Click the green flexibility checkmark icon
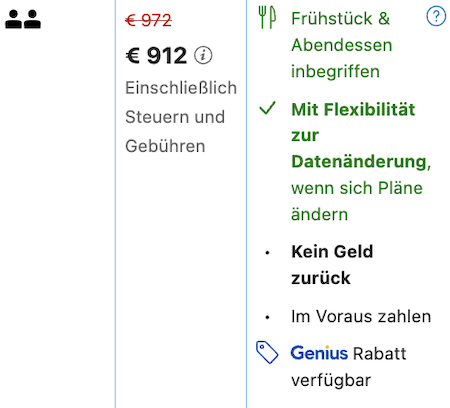Screen dimensions: 450x408 click(x=267, y=108)
